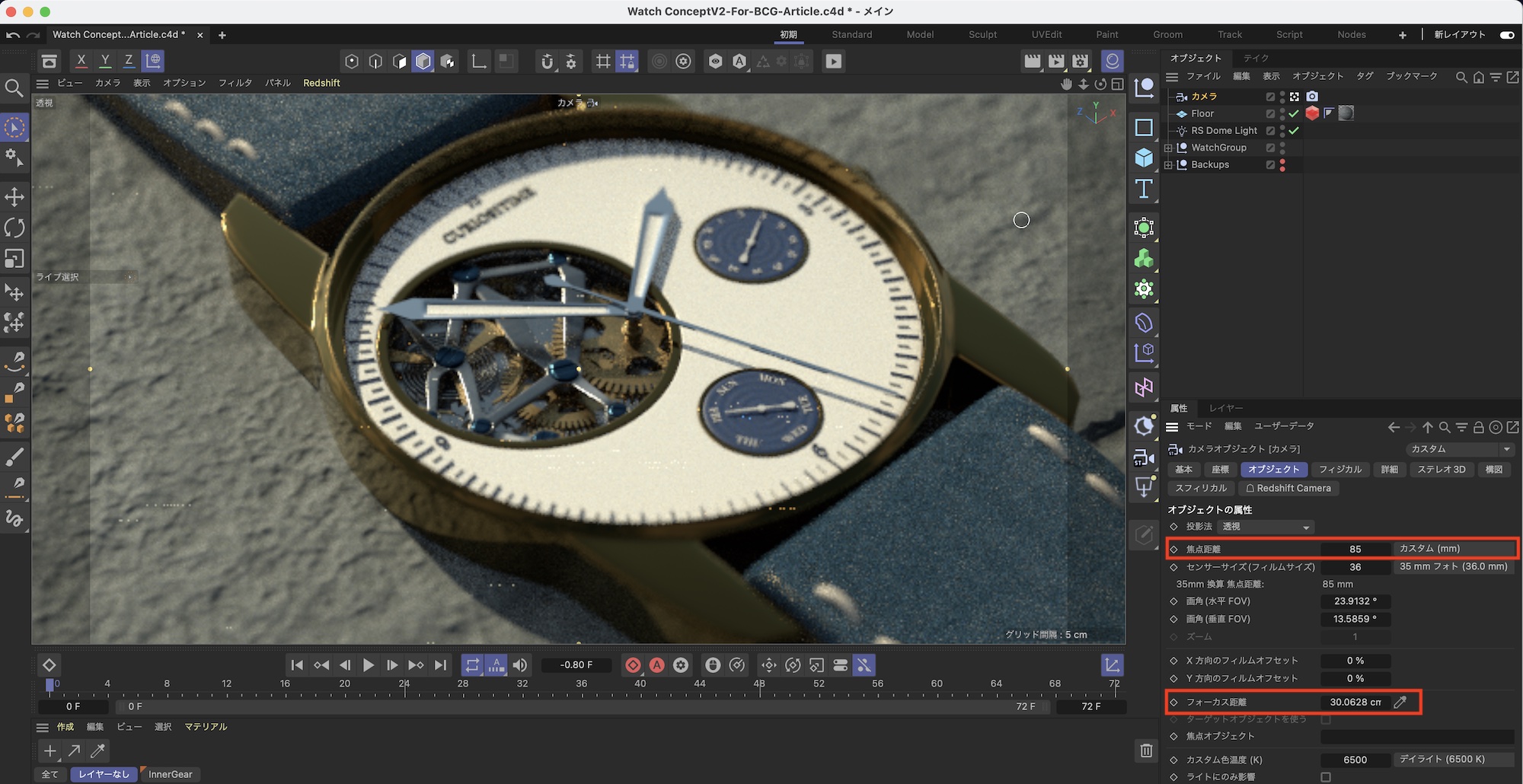The width and height of the screenshot is (1523, 784).
Task: Add a Cube primitive object
Action: coord(1144,158)
